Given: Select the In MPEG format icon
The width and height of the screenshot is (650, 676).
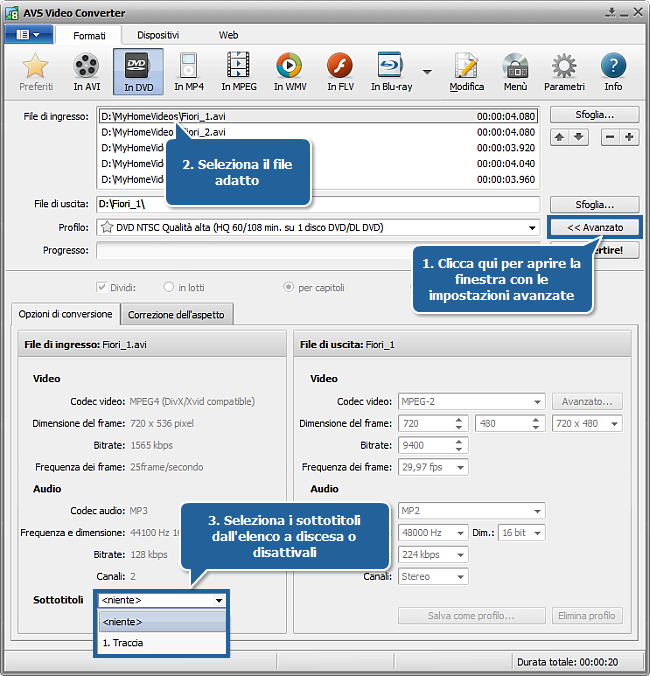Looking at the screenshot, I should 237,67.
